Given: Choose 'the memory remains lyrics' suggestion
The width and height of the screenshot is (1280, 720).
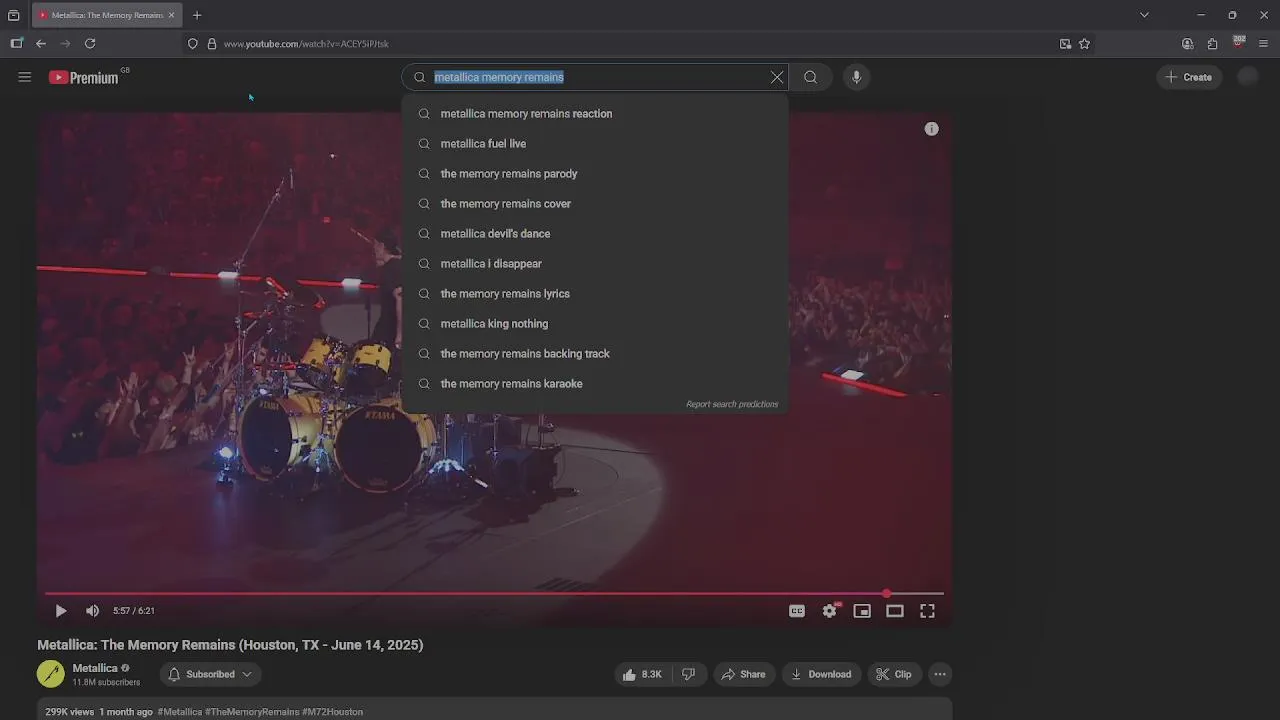Looking at the screenshot, I should 595,294.
